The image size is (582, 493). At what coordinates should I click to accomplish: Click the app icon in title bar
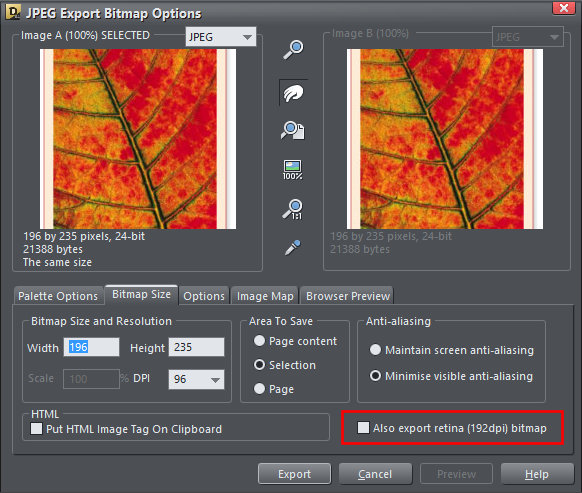pos(13,12)
